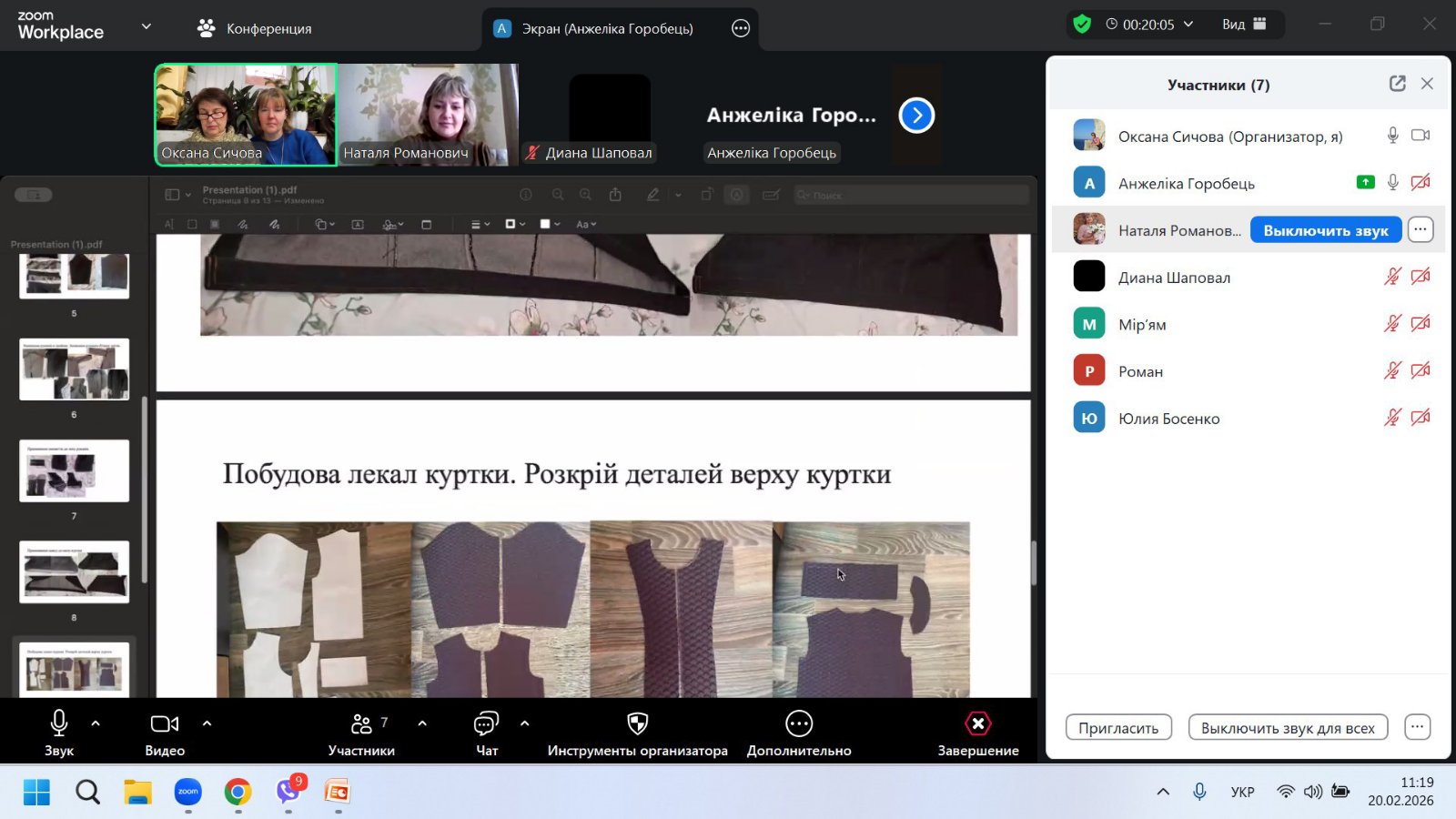Unmute Диана Шаповал microphone icon
The width and height of the screenshot is (1456, 819).
coord(1392,277)
